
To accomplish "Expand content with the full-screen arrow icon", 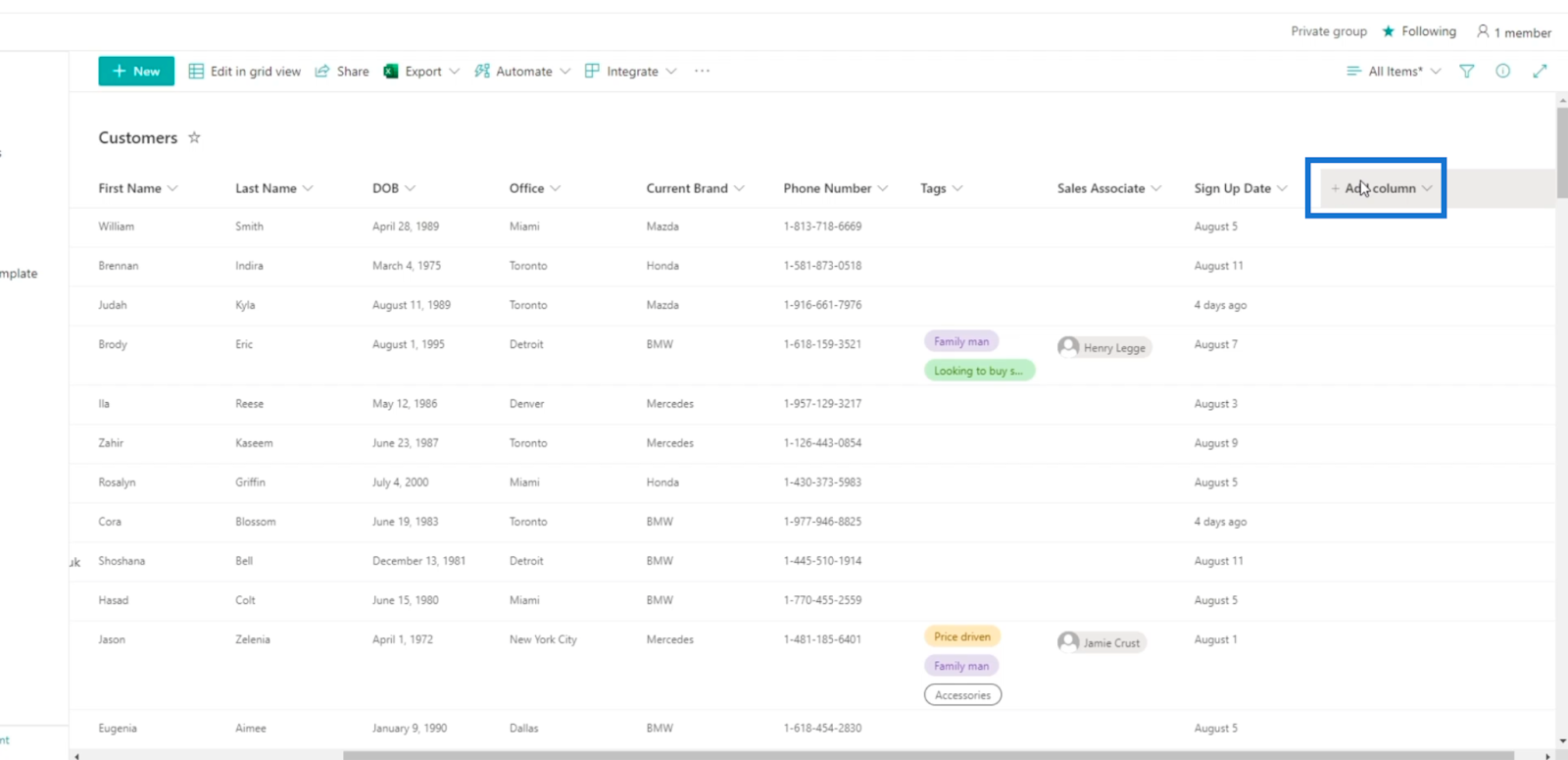I will [1540, 71].
